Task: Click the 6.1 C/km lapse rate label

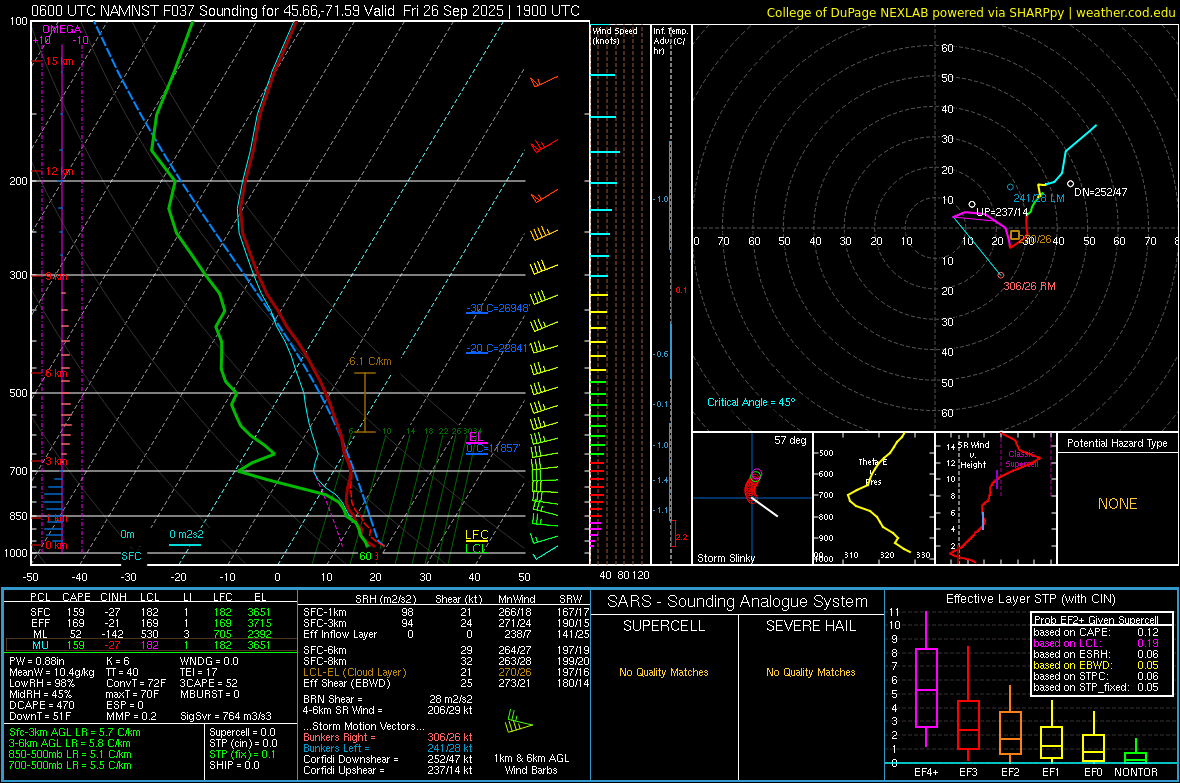Action: pos(370,361)
